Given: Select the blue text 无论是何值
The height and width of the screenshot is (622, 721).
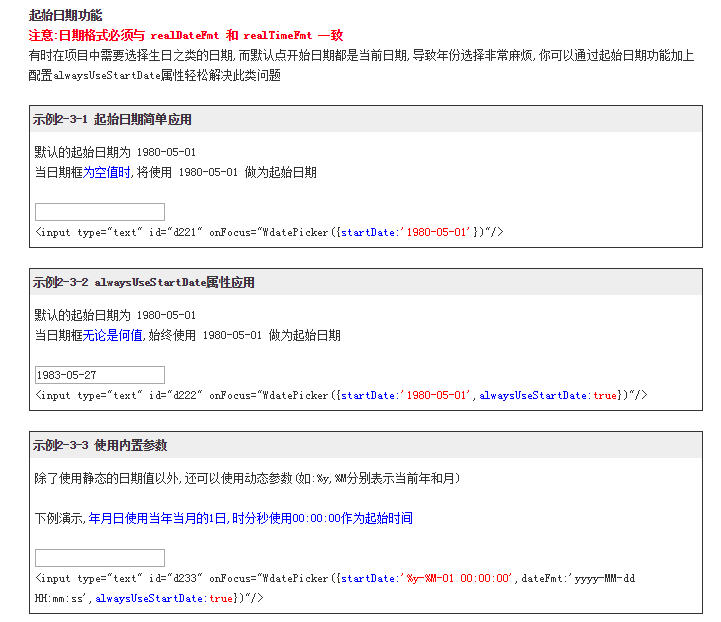Looking at the screenshot, I should [113, 335].
